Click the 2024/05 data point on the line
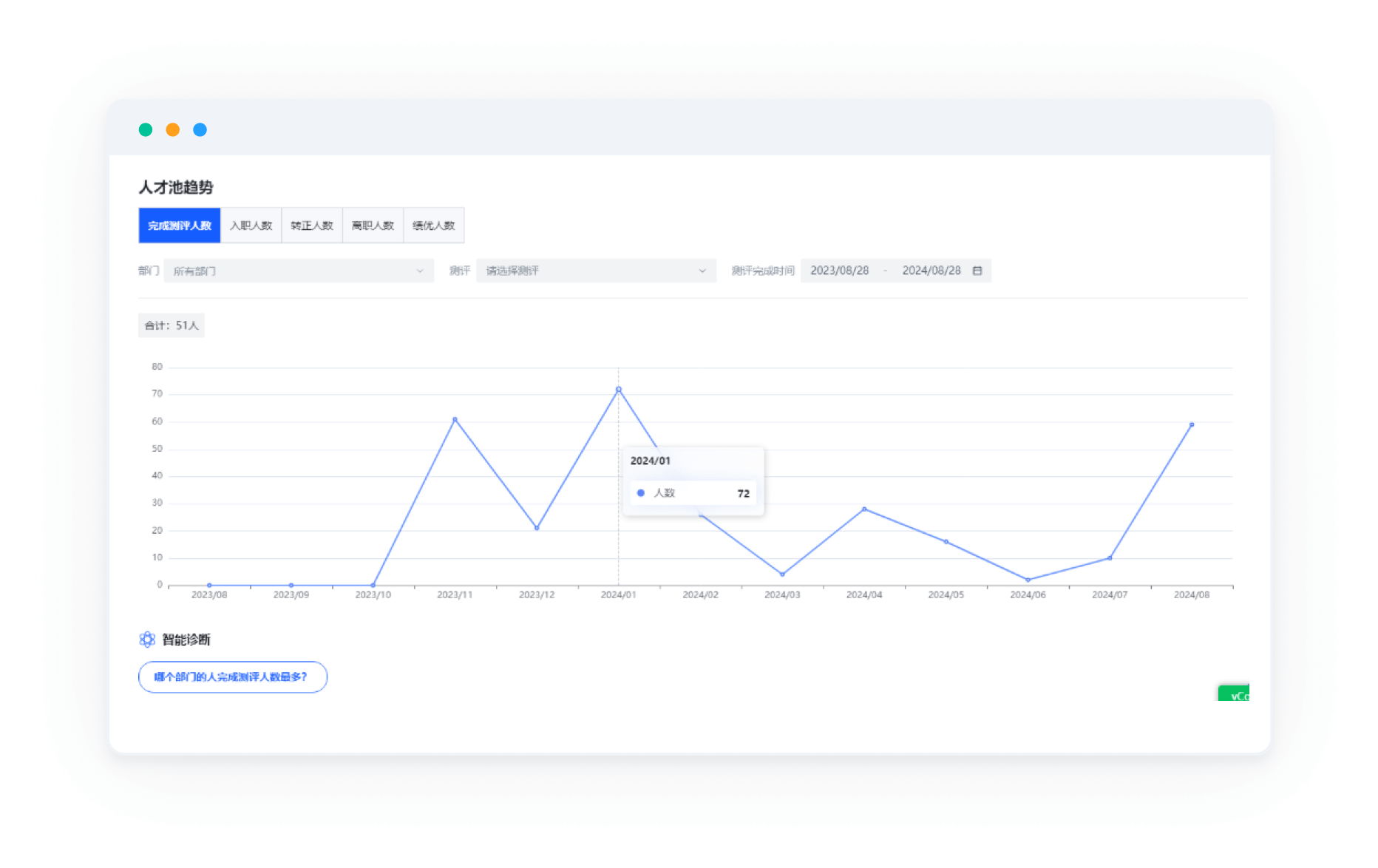1378x868 pixels. tap(946, 542)
